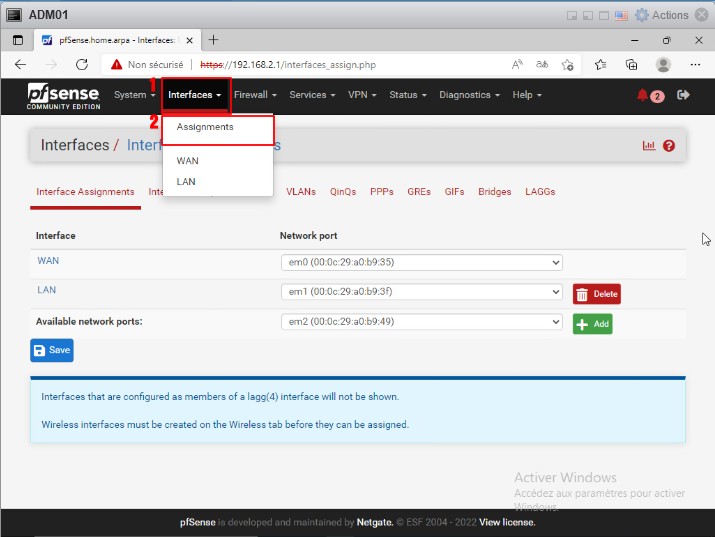Open the browser profile avatar icon
The height and width of the screenshot is (537, 715).
tap(663, 64)
